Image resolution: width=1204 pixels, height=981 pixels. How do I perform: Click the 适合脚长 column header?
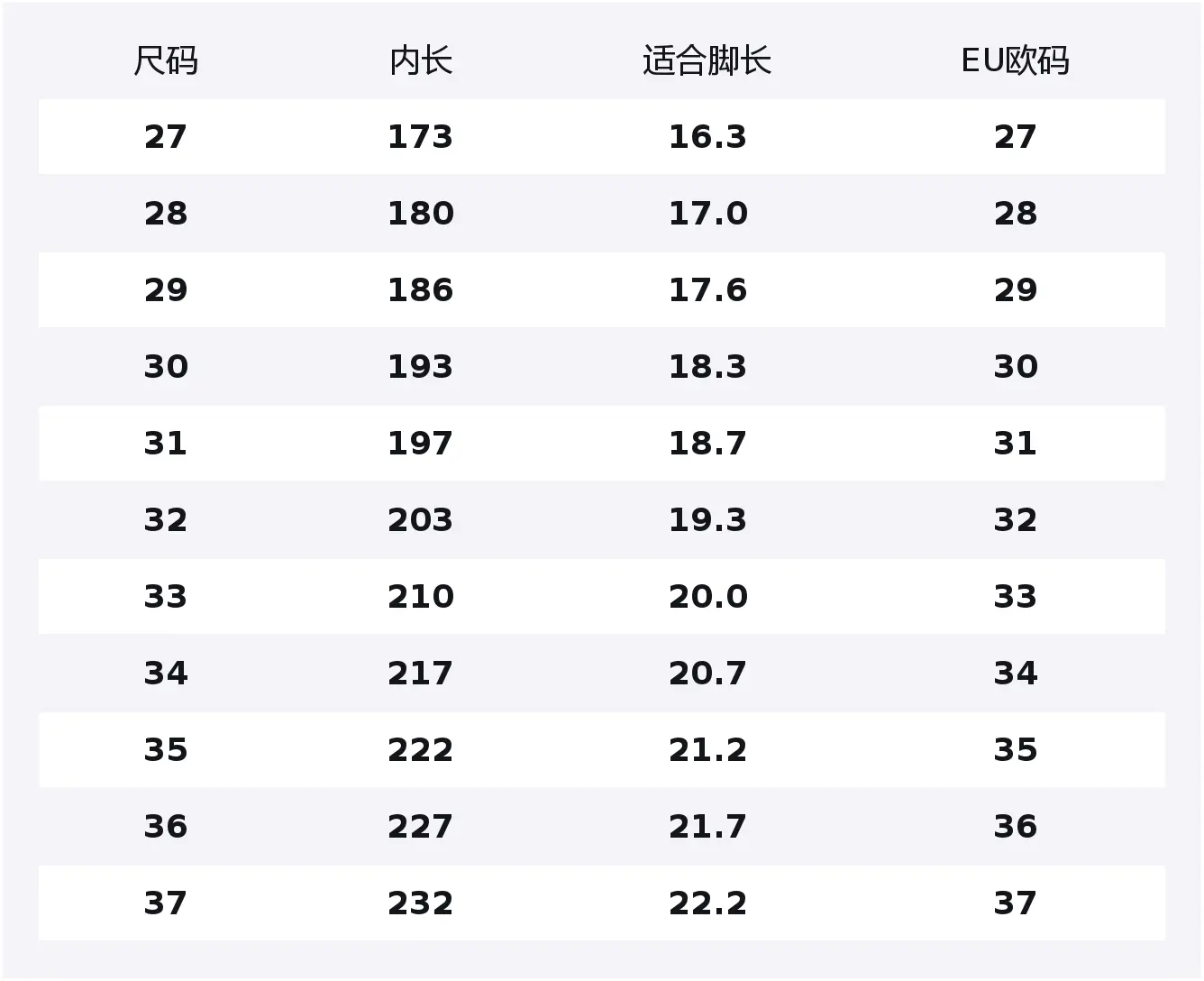coord(707,60)
